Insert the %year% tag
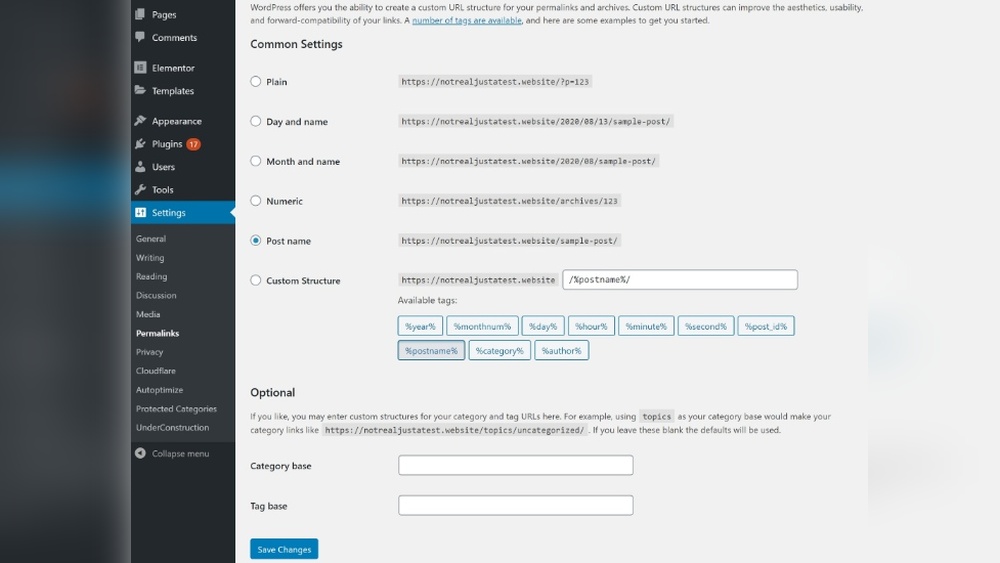The width and height of the screenshot is (1000, 563). point(420,326)
